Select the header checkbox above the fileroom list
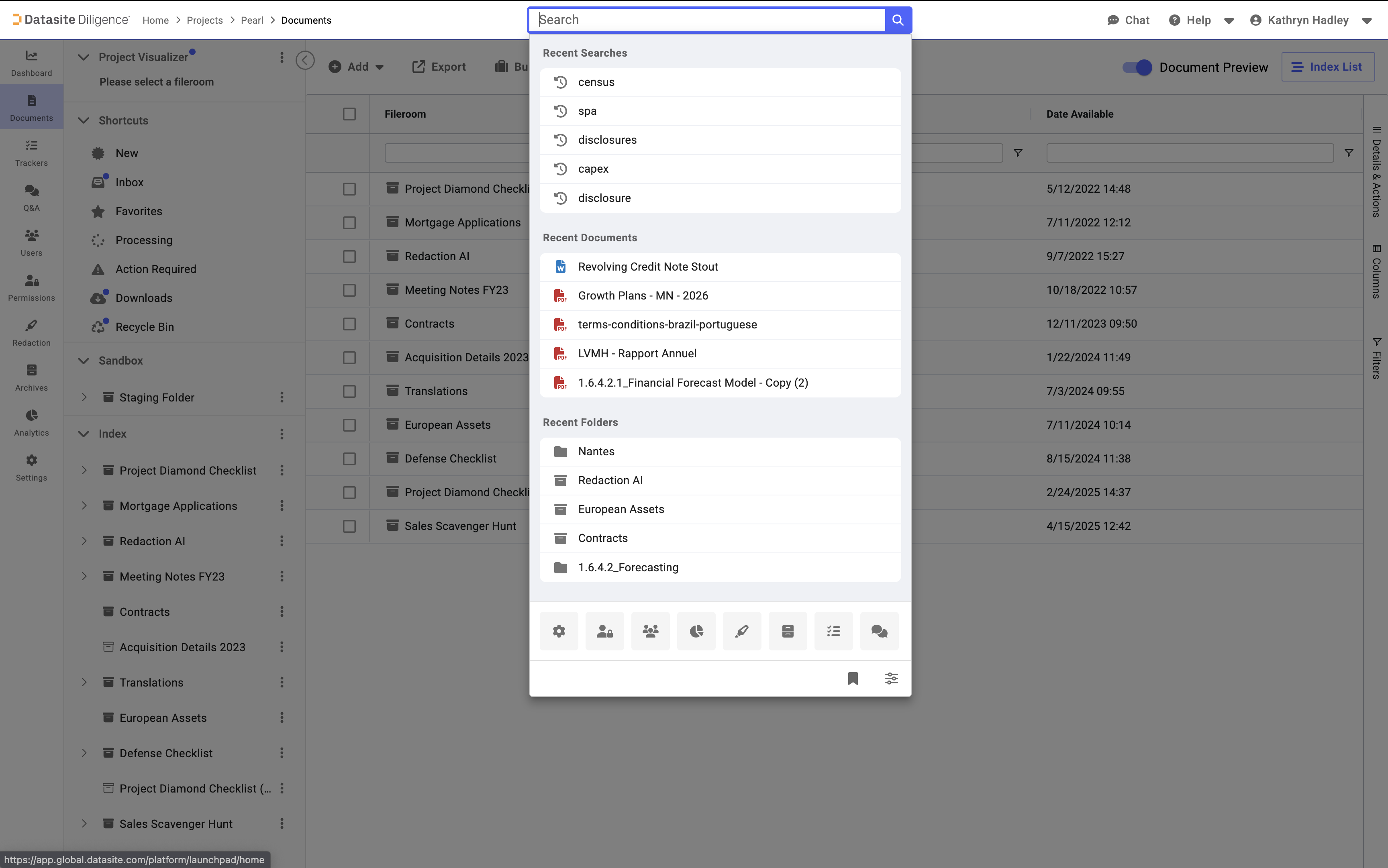Image resolution: width=1388 pixels, height=868 pixels. (x=349, y=114)
